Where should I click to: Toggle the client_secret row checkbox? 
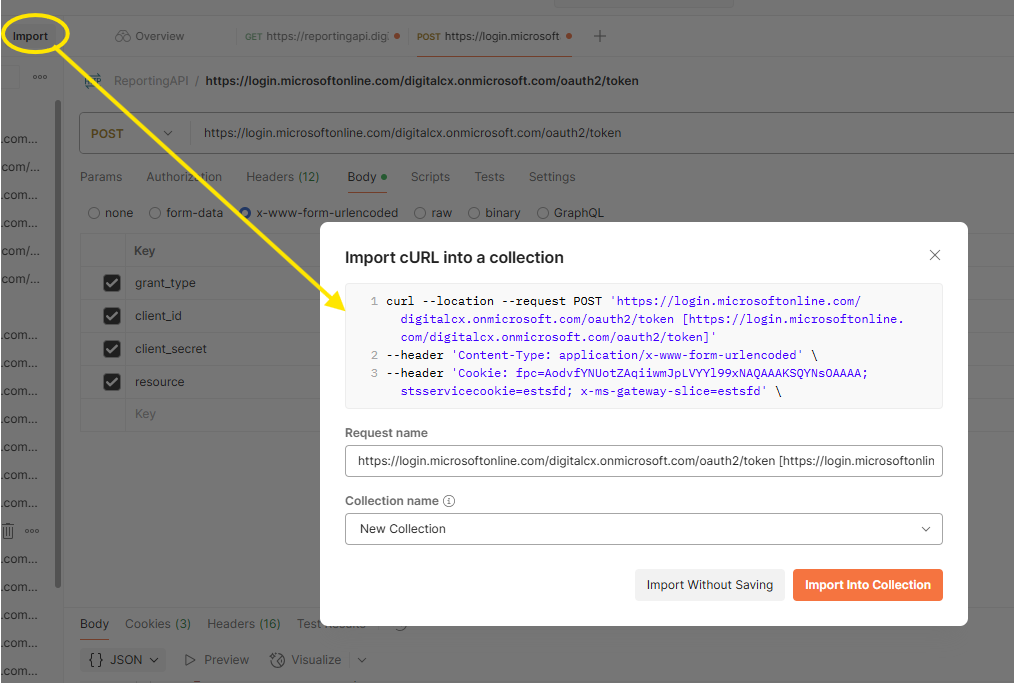pos(112,349)
